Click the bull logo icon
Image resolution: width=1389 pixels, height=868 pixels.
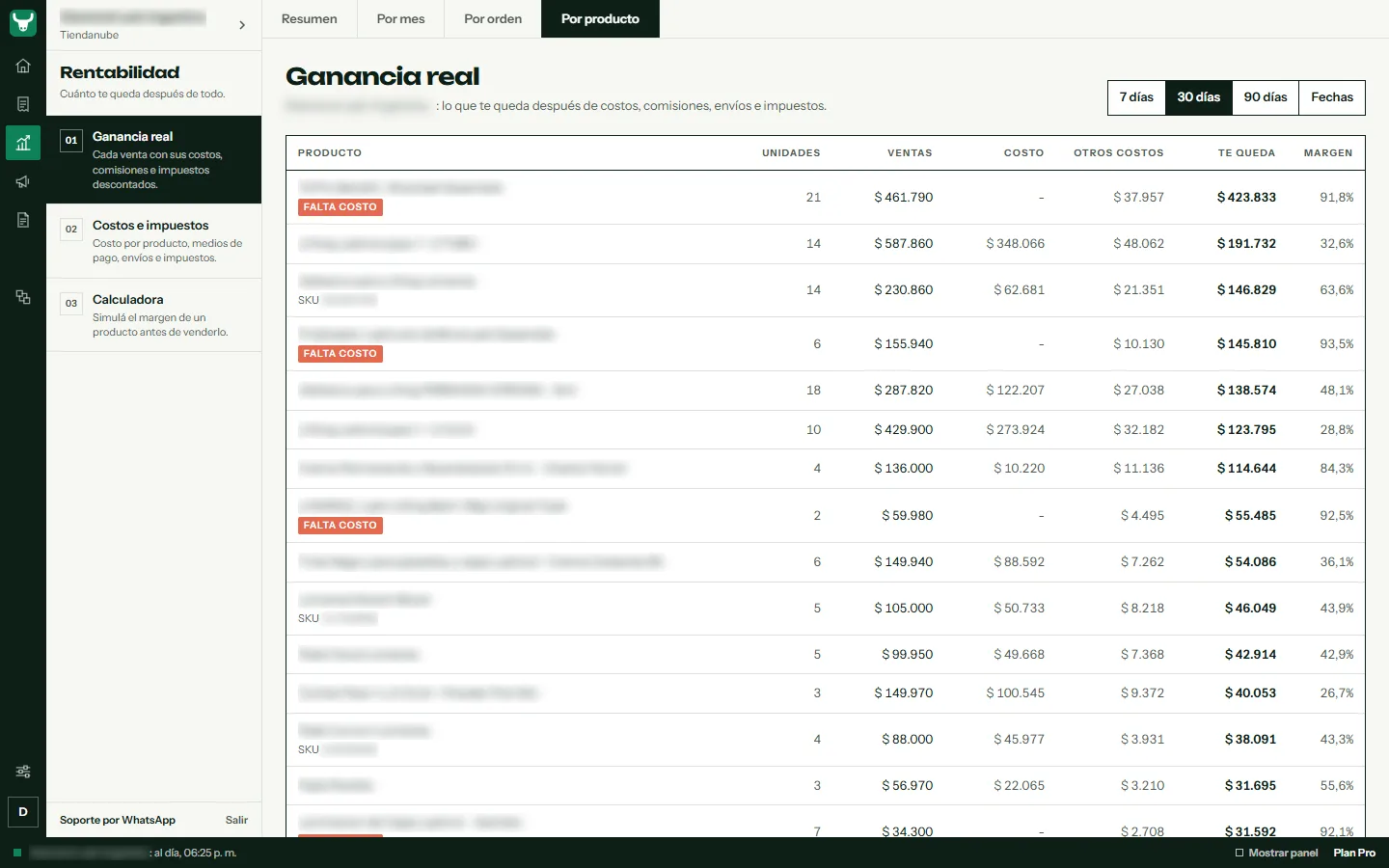23,23
